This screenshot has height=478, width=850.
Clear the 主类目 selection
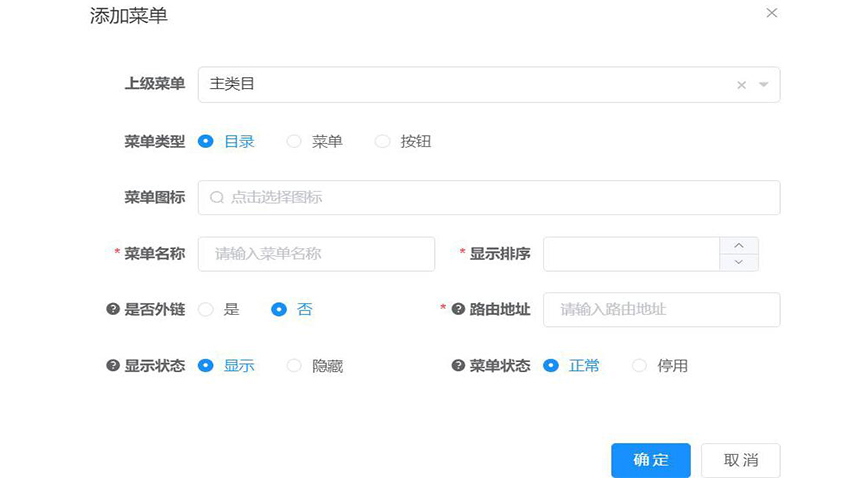[x=741, y=85]
